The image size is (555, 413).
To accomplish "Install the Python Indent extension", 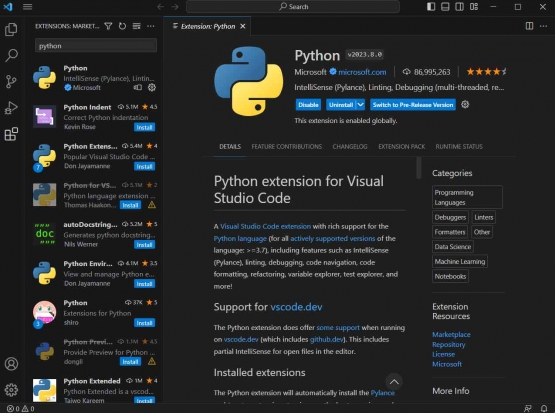I will click(x=144, y=127).
